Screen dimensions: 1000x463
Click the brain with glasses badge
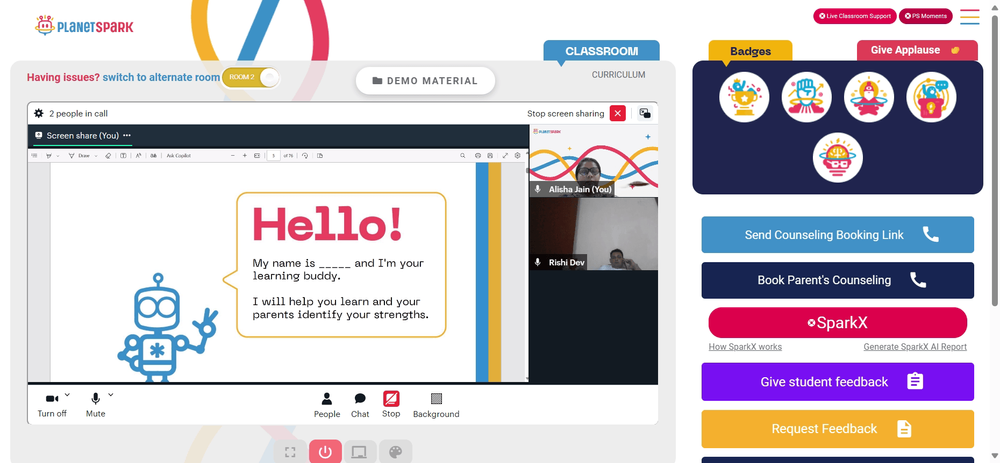coord(837,159)
